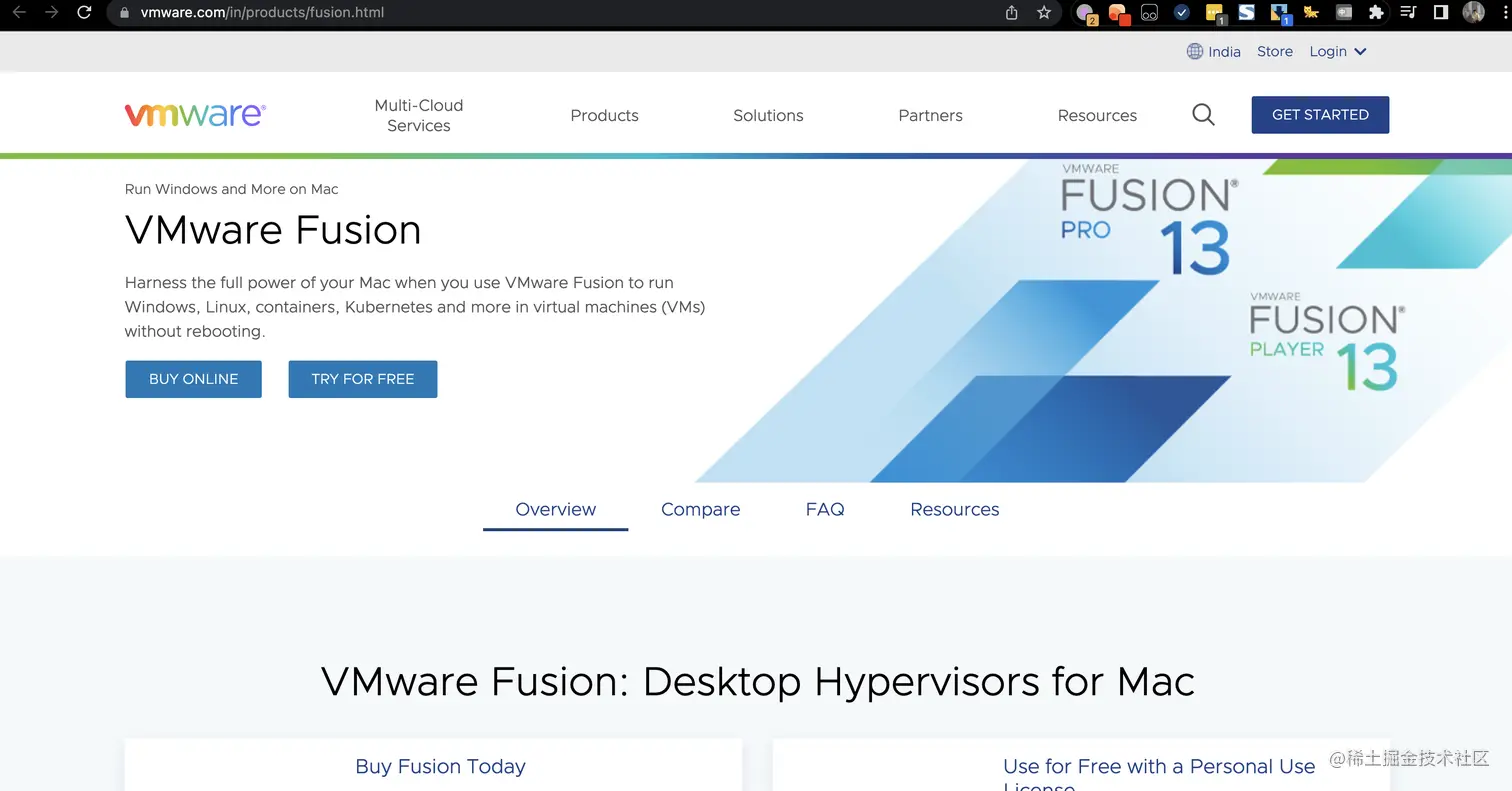
Task: Click the VMware Fusion page heading
Action: [x=273, y=230]
